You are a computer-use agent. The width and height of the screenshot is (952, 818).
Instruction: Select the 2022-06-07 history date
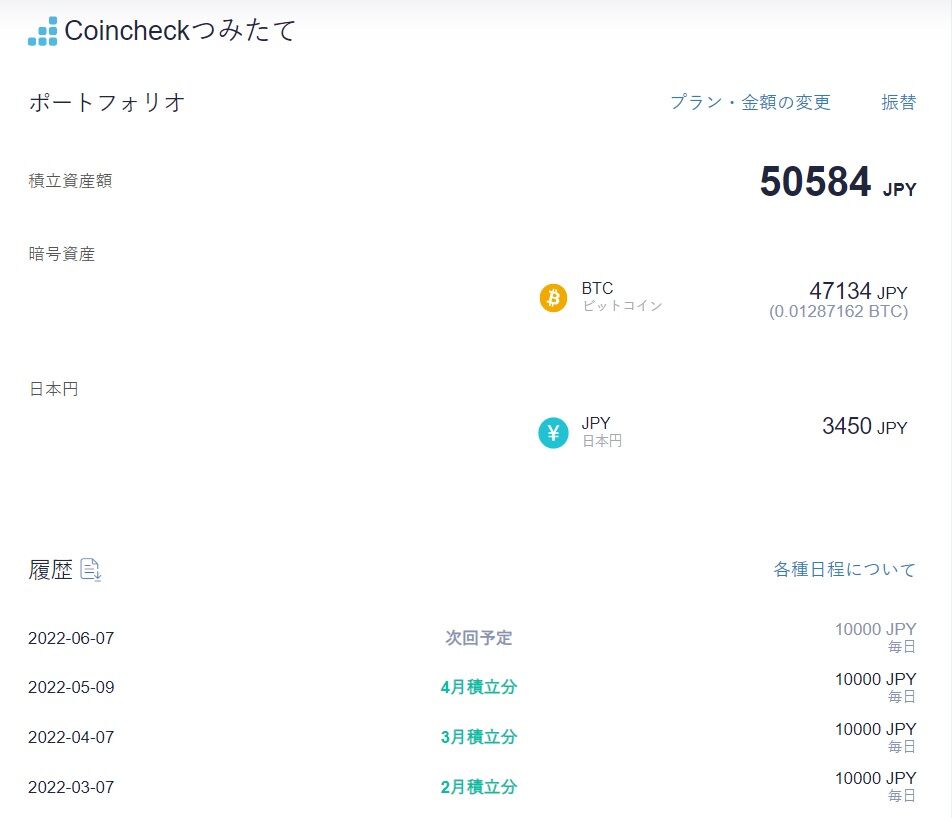coord(71,638)
